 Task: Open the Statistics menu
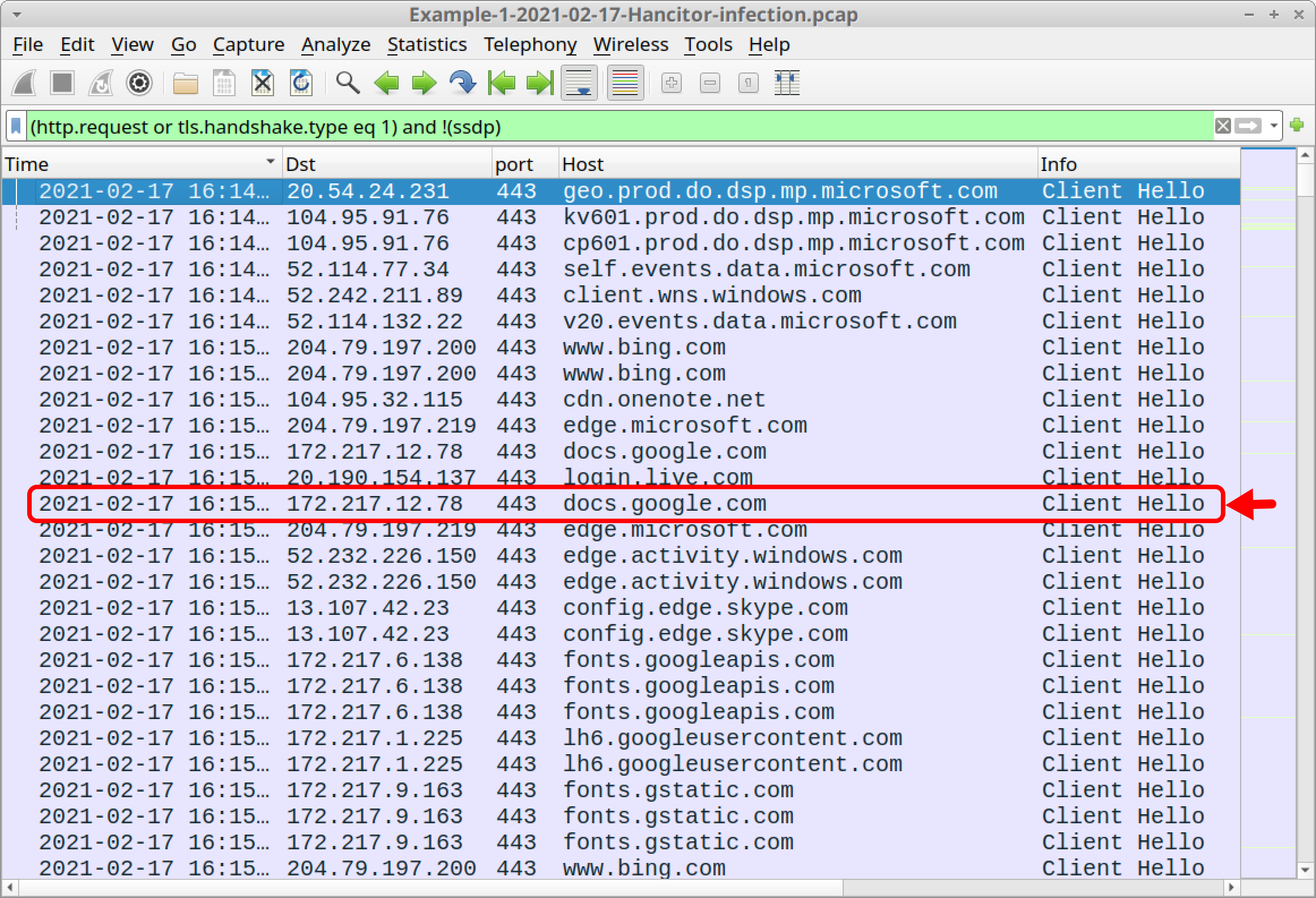tap(427, 44)
